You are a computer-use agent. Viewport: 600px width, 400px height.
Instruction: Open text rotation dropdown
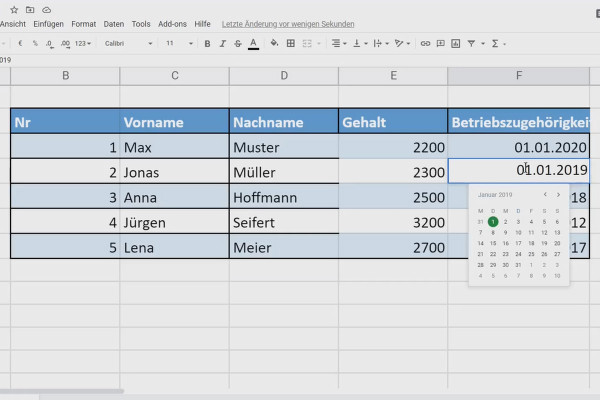click(402, 43)
